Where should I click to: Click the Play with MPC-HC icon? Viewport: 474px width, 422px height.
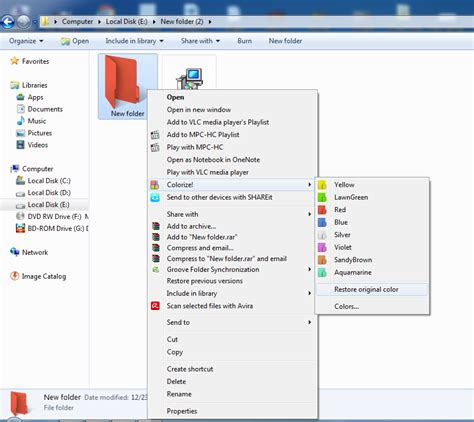155,147
